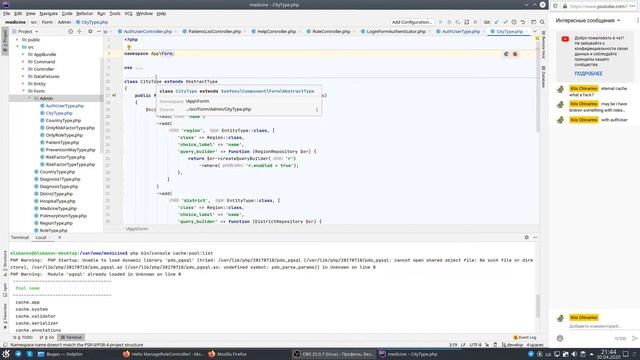Open more options in quick documentation popup
Image resolution: width=640 pixels, height=360 pixels.
pyautogui.click(x=317, y=109)
